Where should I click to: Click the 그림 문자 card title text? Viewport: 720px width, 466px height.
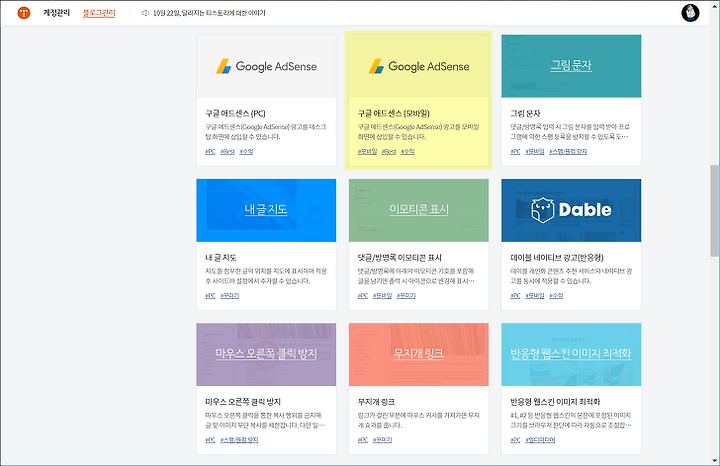(525, 113)
